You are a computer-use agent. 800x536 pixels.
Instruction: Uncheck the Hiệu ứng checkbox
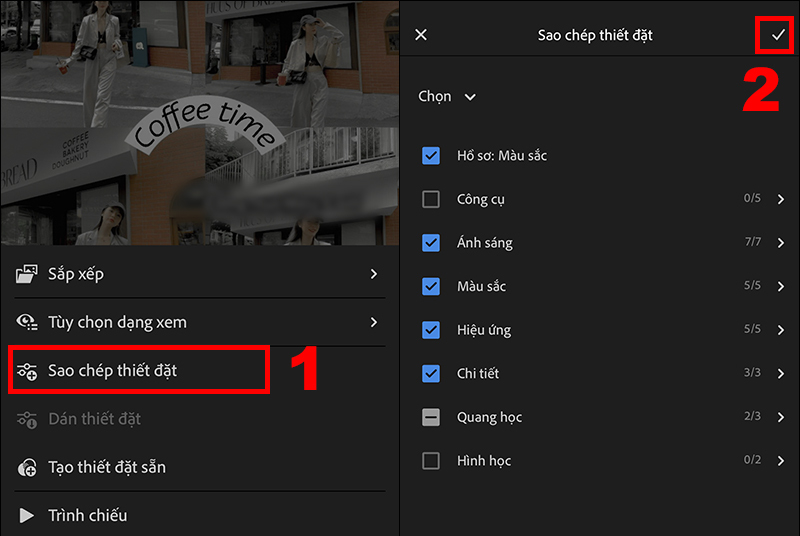tap(431, 330)
